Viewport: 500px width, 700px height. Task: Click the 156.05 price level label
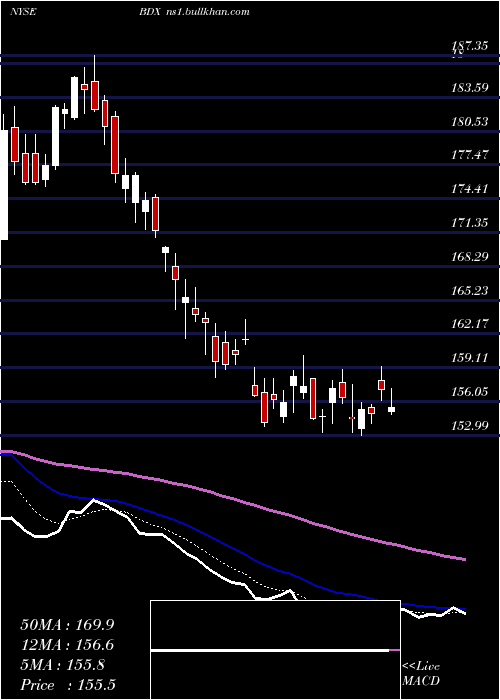[x=469, y=392]
